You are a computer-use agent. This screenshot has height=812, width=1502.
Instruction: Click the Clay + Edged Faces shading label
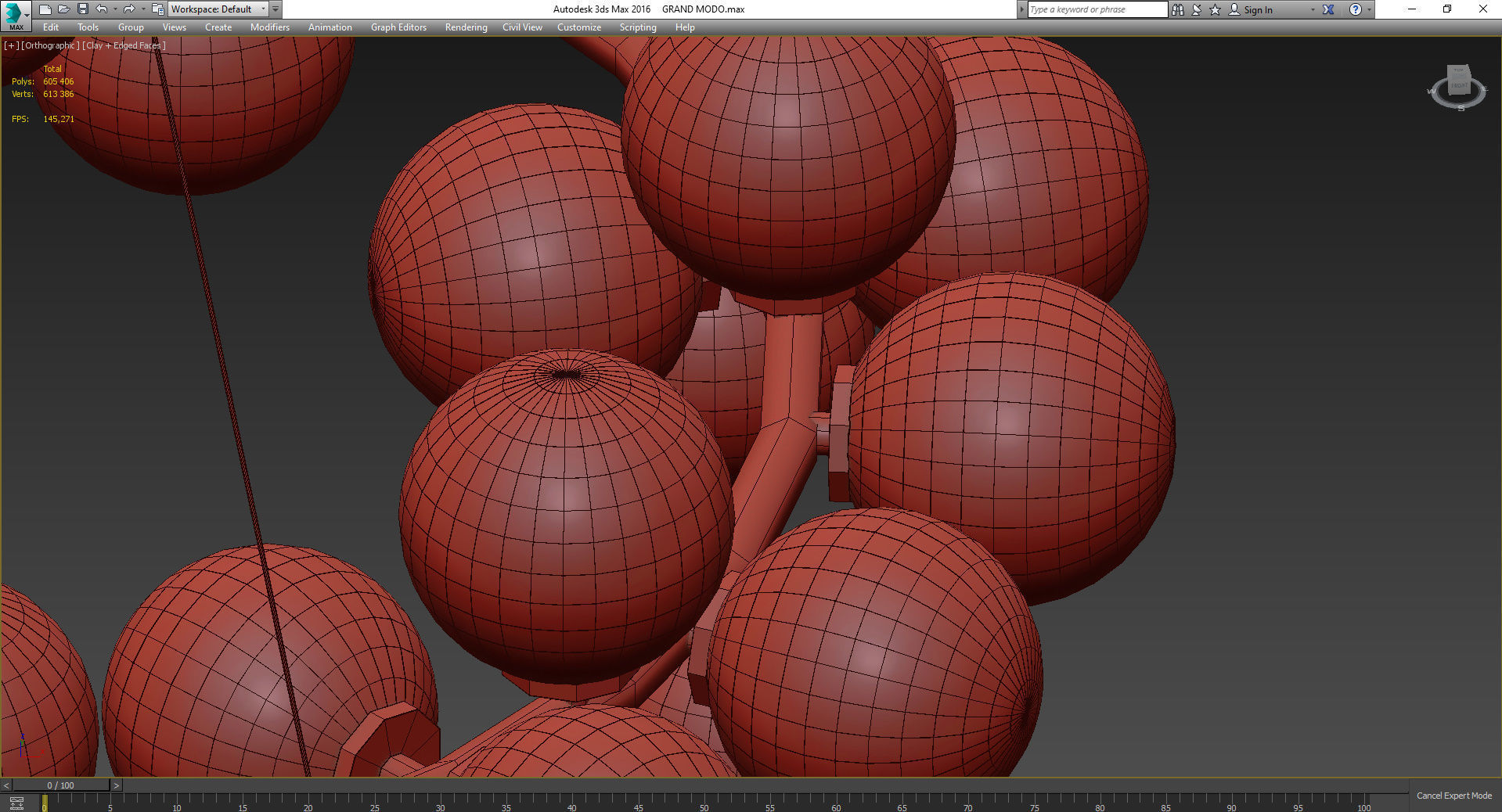(x=124, y=45)
